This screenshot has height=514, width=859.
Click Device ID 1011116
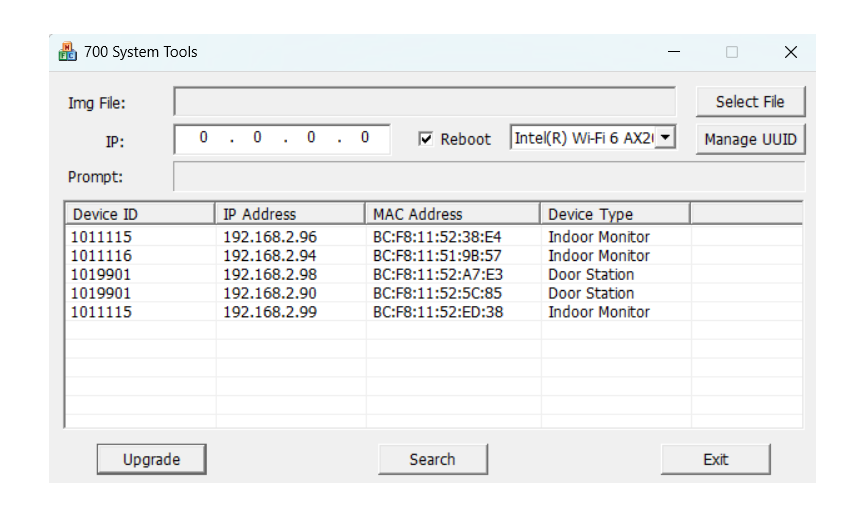click(101, 256)
